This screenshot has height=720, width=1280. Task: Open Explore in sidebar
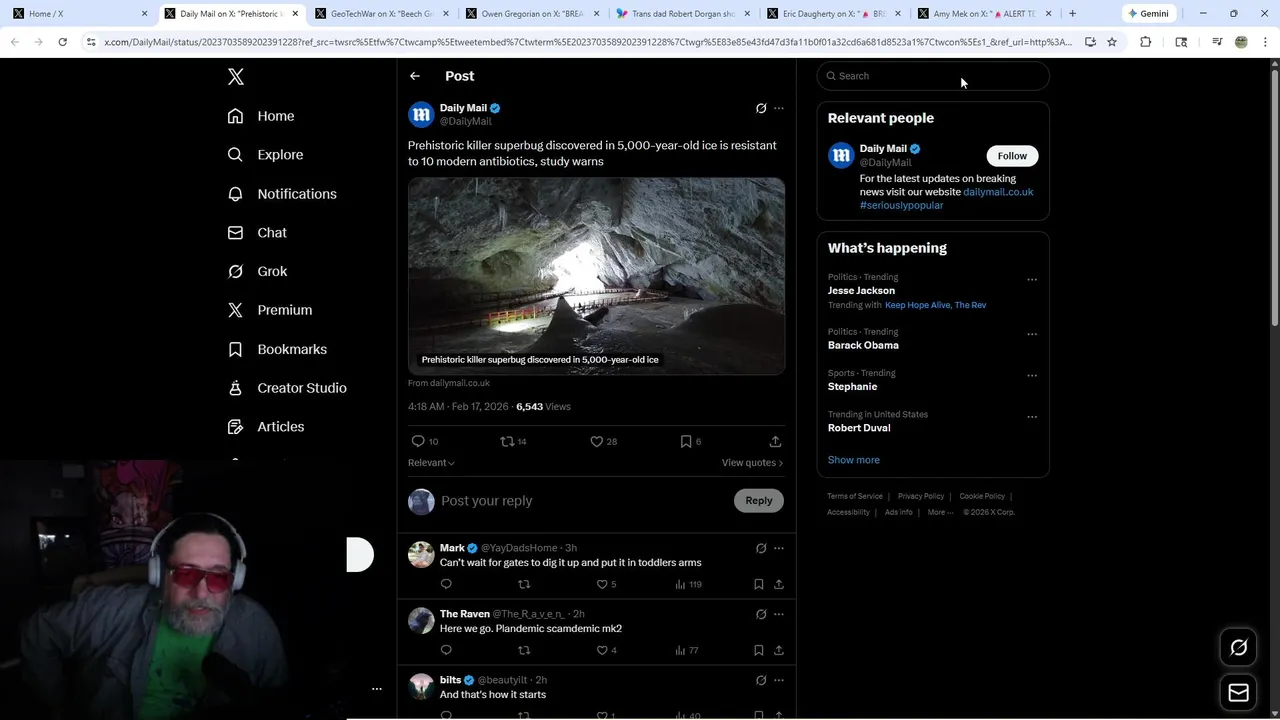tap(265, 155)
